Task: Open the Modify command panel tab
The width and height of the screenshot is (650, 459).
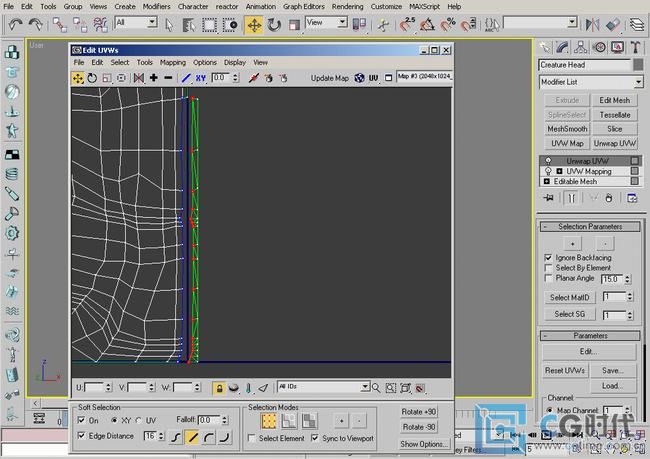Action: point(563,47)
